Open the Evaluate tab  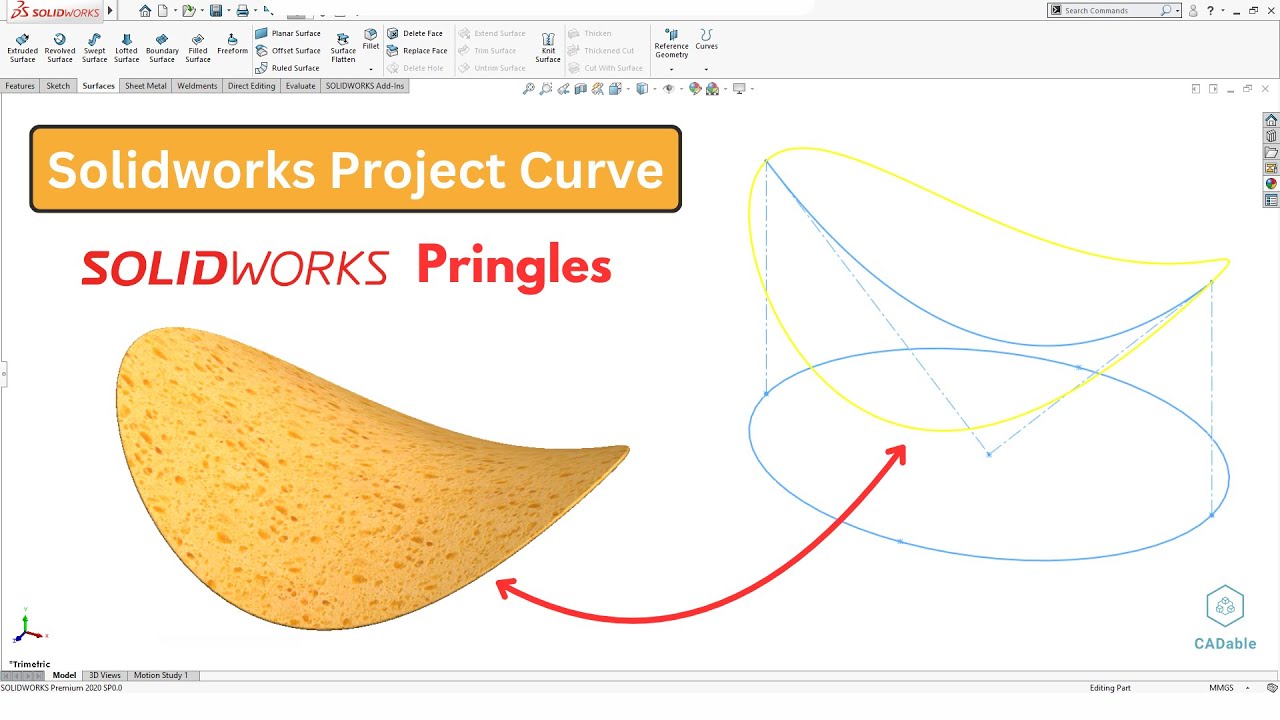click(301, 86)
